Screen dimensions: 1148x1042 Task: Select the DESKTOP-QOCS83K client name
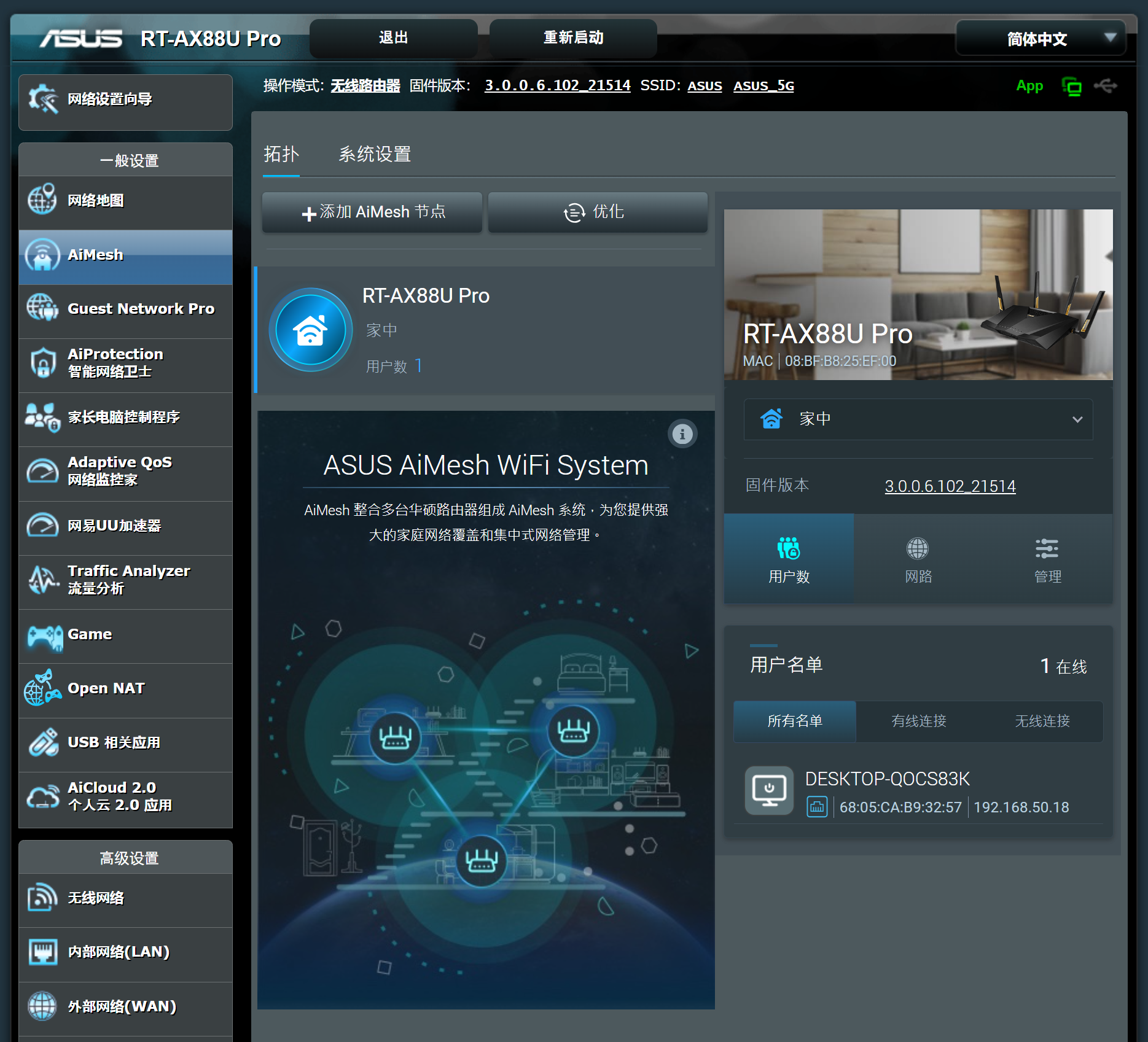(x=887, y=779)
